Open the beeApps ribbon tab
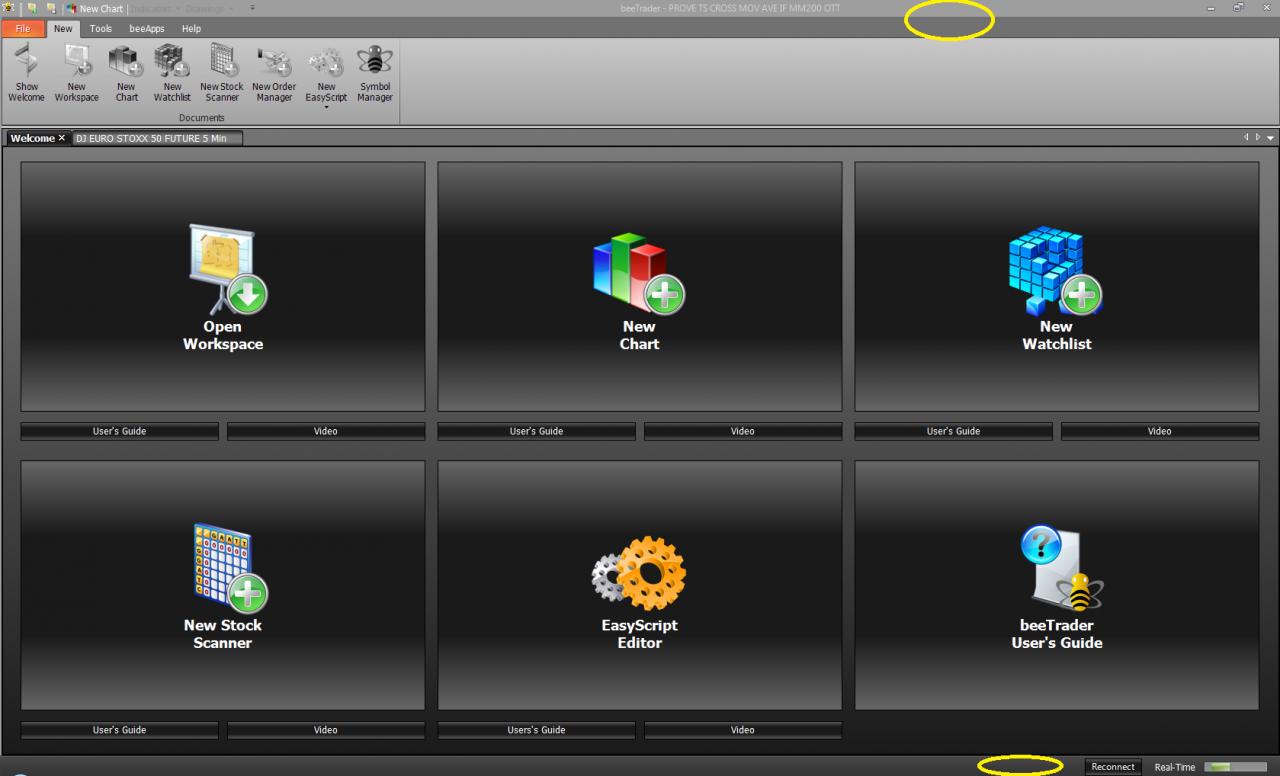Screen dimensions: 1280x776 point(147,29)
